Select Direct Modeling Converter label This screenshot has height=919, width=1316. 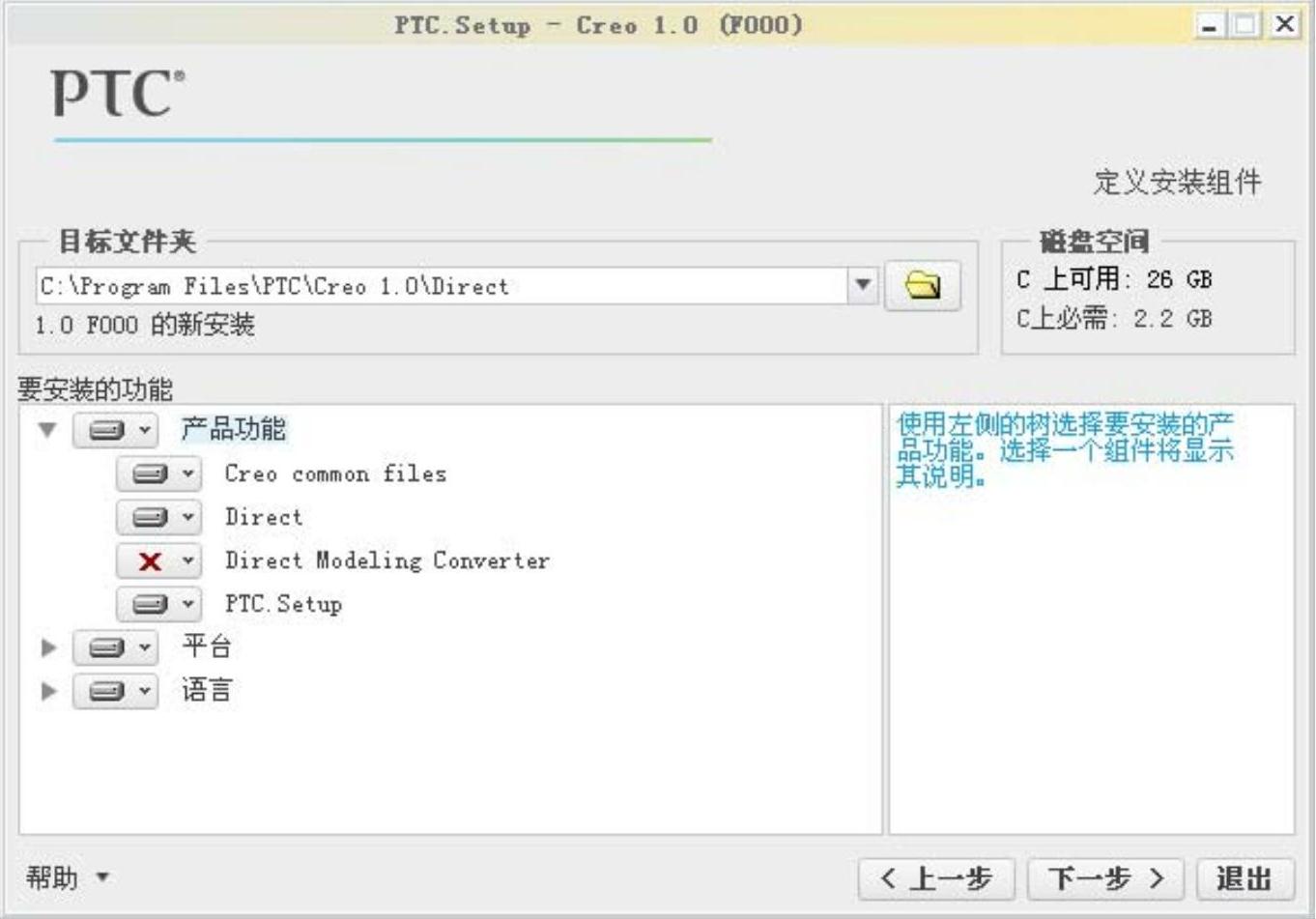coord(386,560)
